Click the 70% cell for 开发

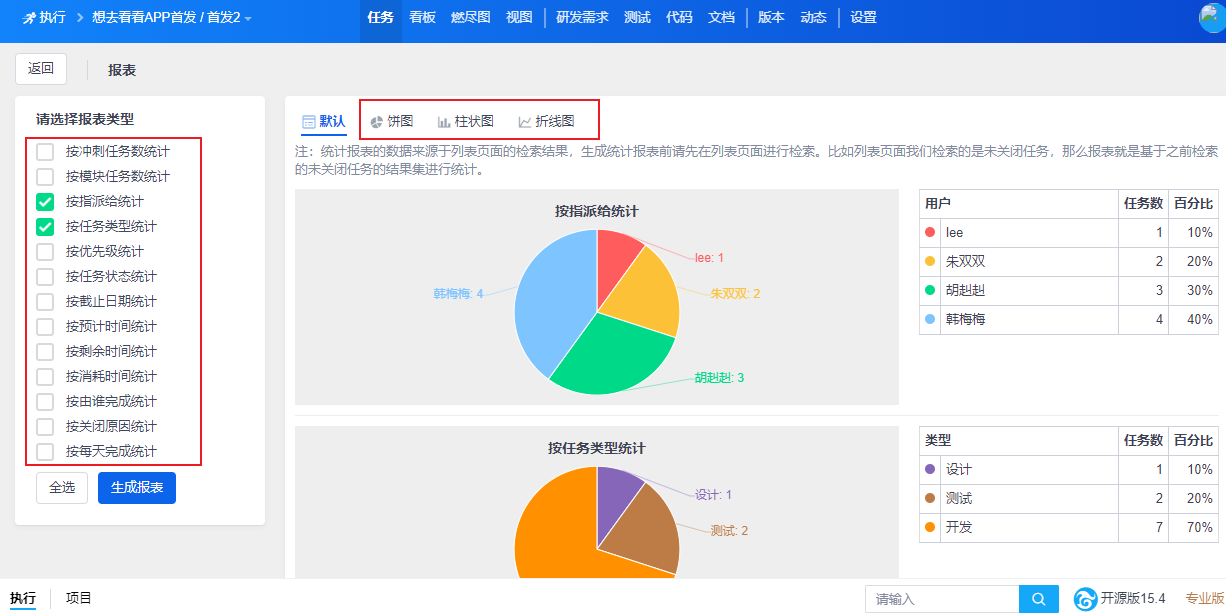(1194, 527)
